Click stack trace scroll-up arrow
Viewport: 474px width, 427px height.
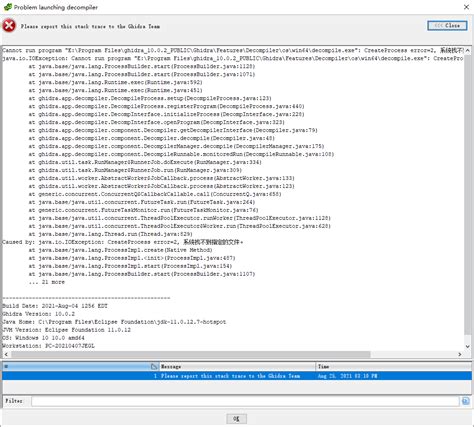(x=467, y=50)
